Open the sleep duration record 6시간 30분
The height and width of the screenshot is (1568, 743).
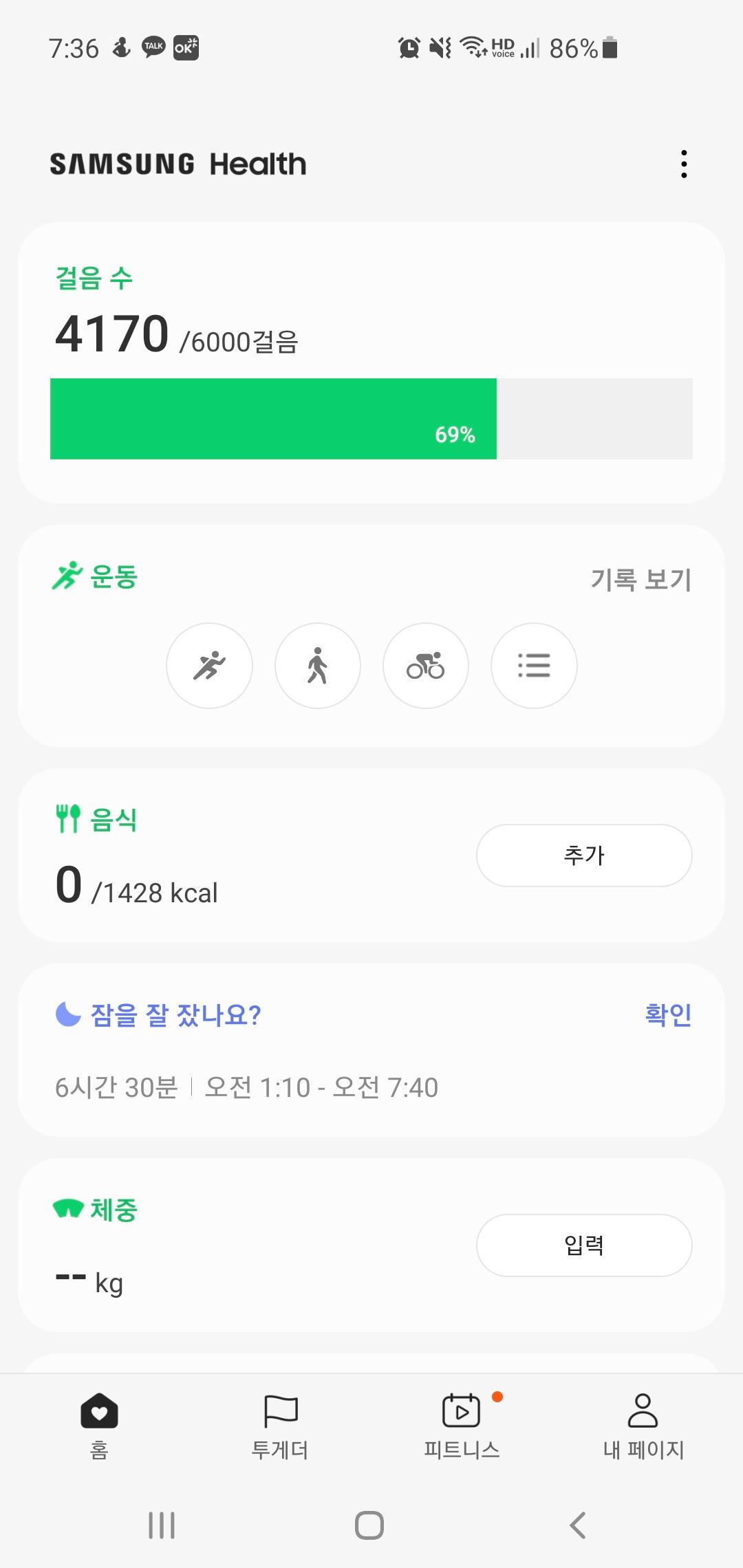coord(116,1087)
